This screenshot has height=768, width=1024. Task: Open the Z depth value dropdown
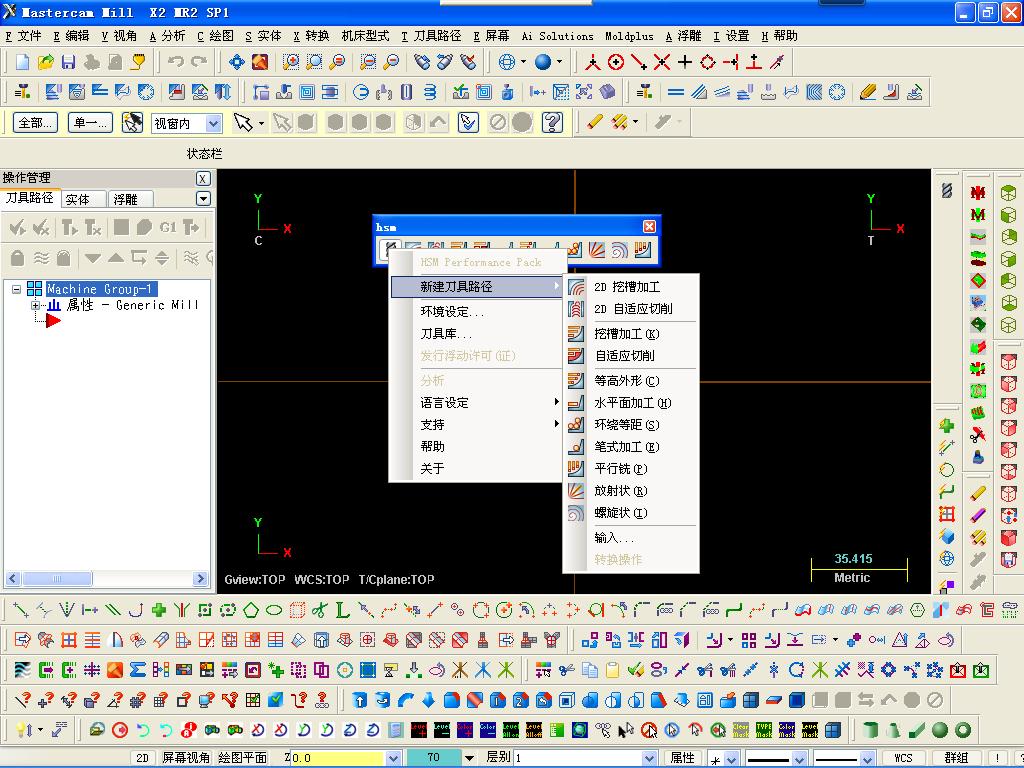pyautogui.click(x=392, y=758)
